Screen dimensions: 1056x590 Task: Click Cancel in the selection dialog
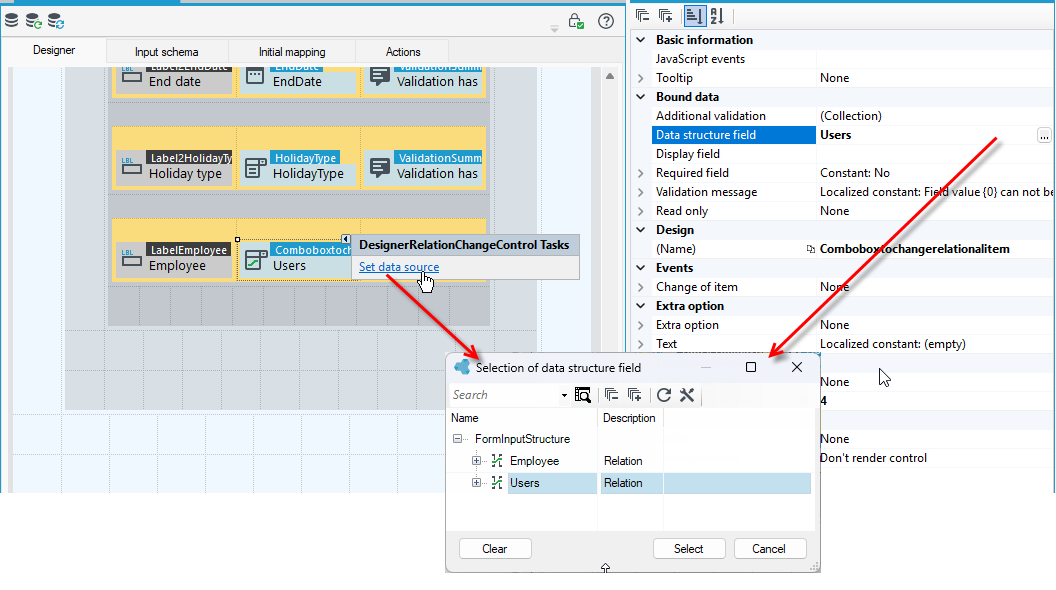769,549
